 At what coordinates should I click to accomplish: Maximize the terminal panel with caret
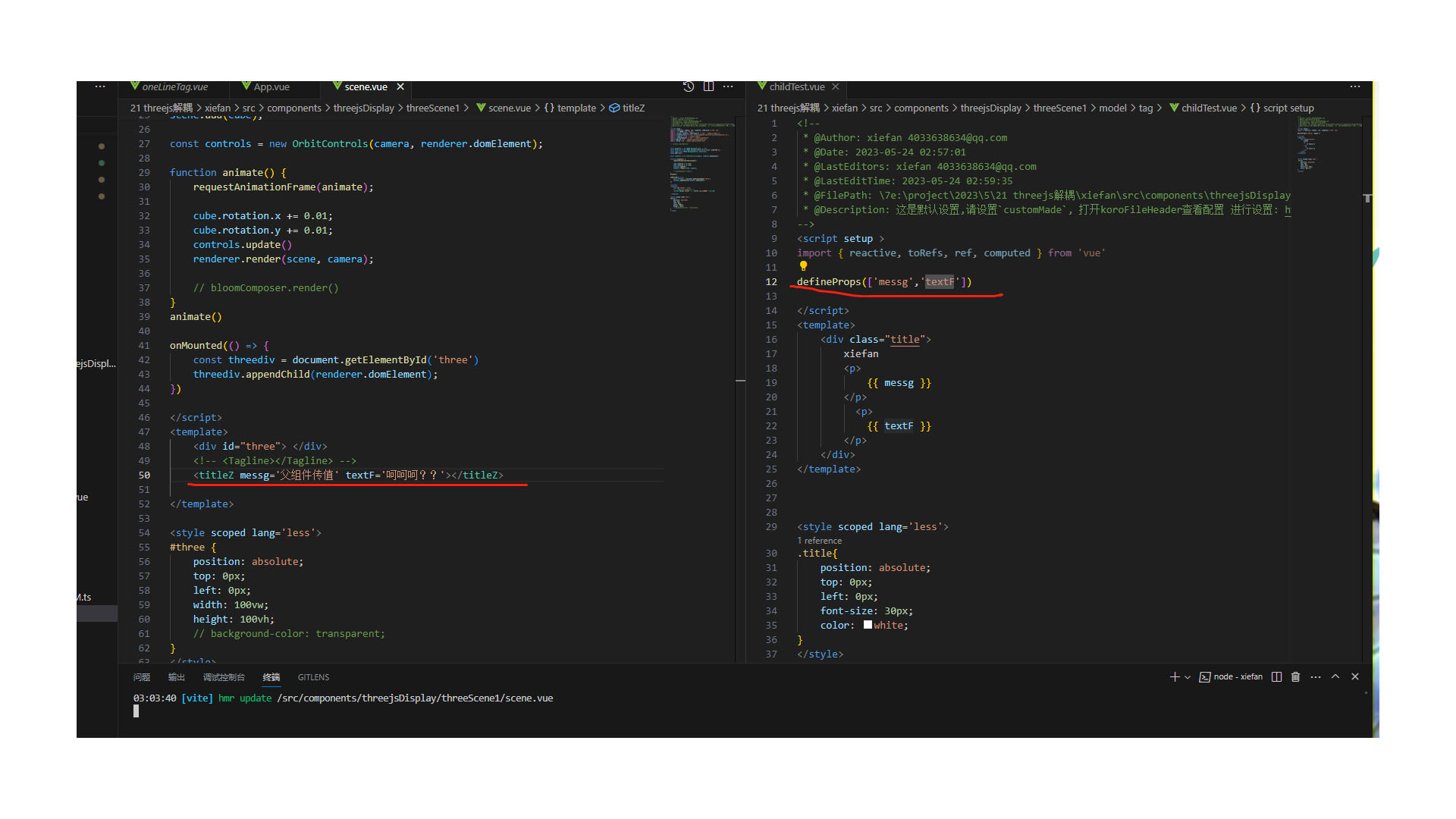click(1335, 676)
